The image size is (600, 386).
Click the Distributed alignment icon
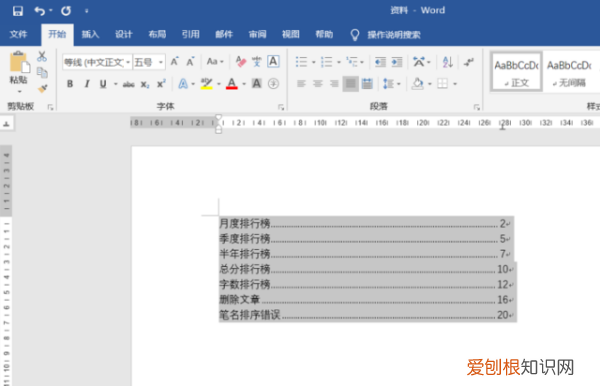coord(367,83)
